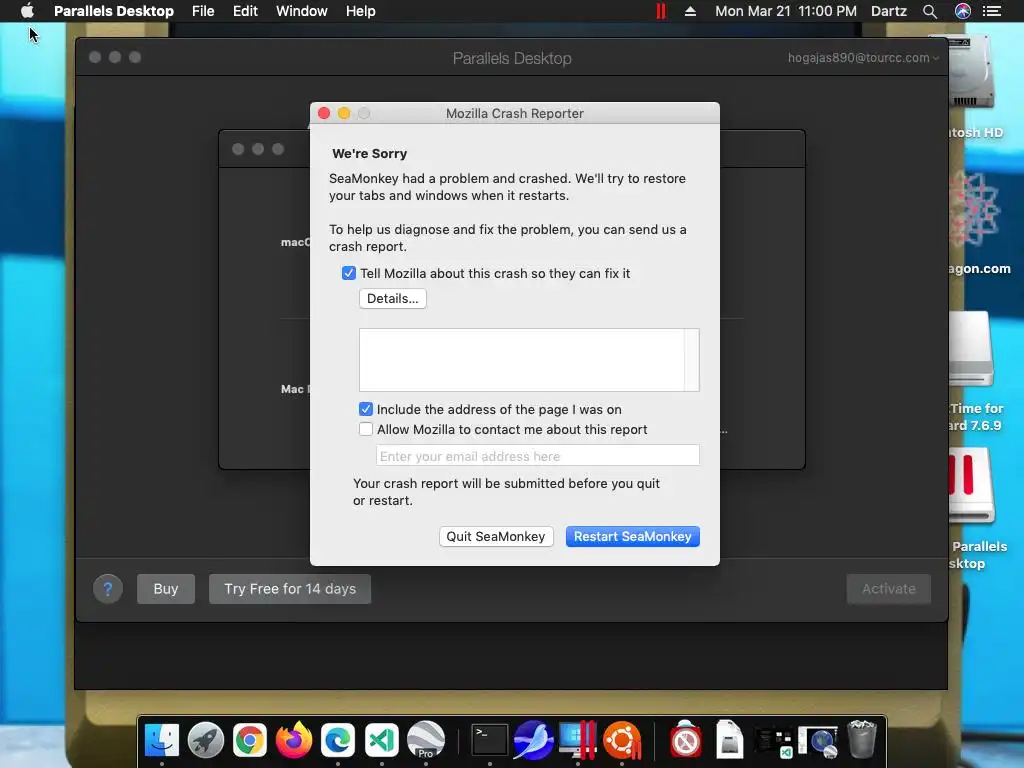This screenshot has height=768, width=1024.
Task: Uncheck Tell Mozilla about this crash
Action: click(349, 273)
